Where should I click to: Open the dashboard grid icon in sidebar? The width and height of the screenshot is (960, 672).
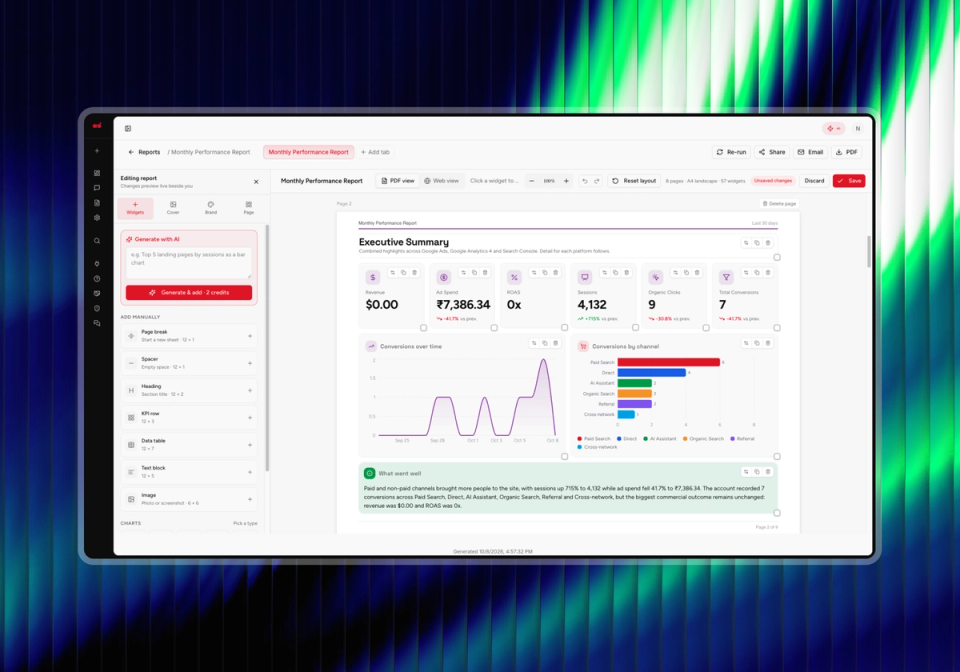(x=97, y=173)
